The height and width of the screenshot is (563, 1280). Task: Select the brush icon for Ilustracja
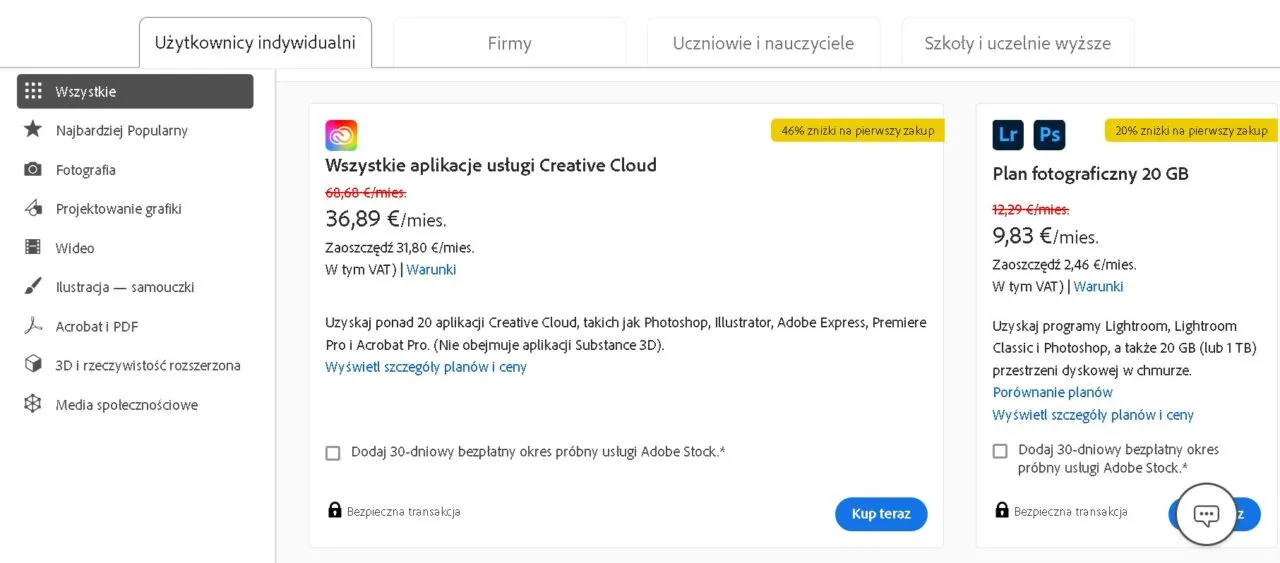click(x=33, y=287)
